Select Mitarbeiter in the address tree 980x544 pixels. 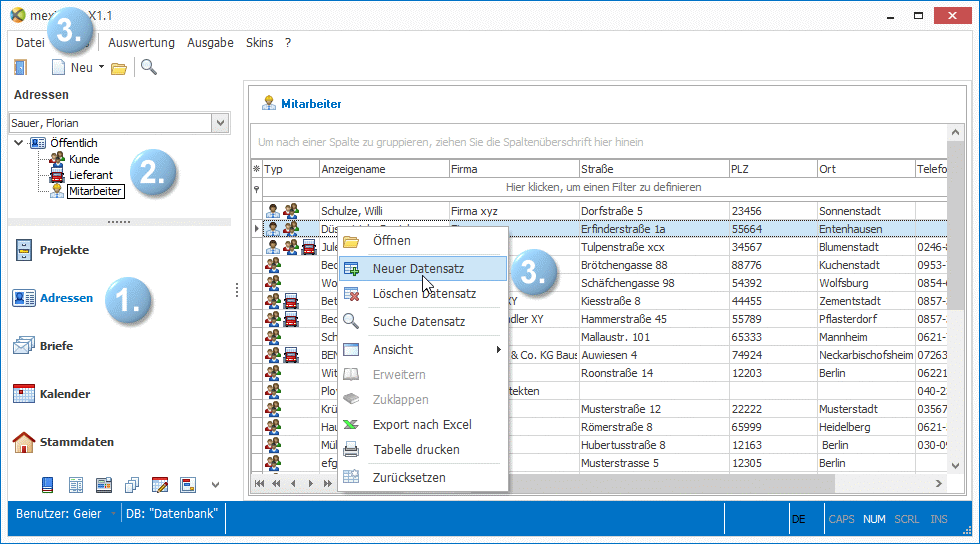96,191
